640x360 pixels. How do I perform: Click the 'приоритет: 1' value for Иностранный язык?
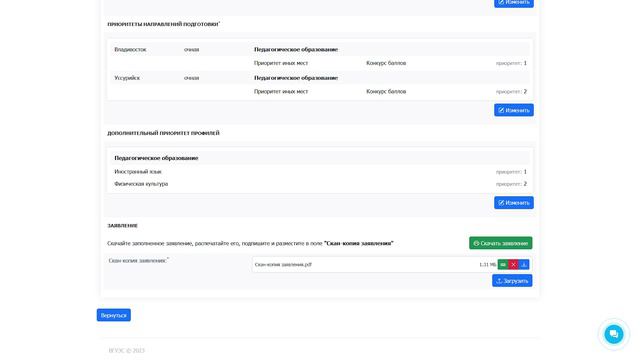point(511,171)
